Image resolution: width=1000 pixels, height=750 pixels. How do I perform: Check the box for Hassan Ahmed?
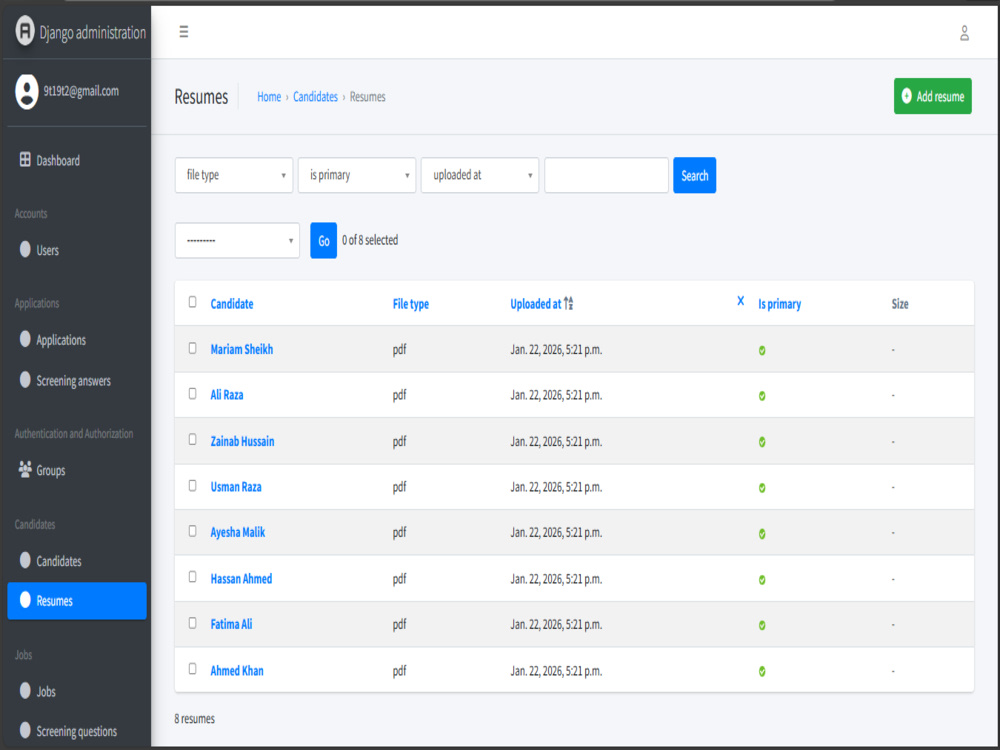pos(193,577)
